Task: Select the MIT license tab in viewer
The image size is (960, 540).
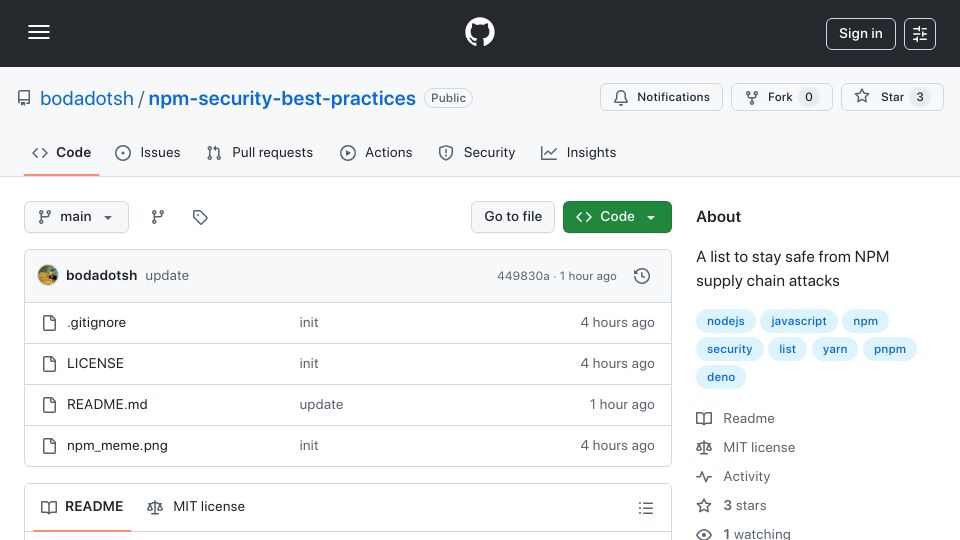Action: click(196, 507)
